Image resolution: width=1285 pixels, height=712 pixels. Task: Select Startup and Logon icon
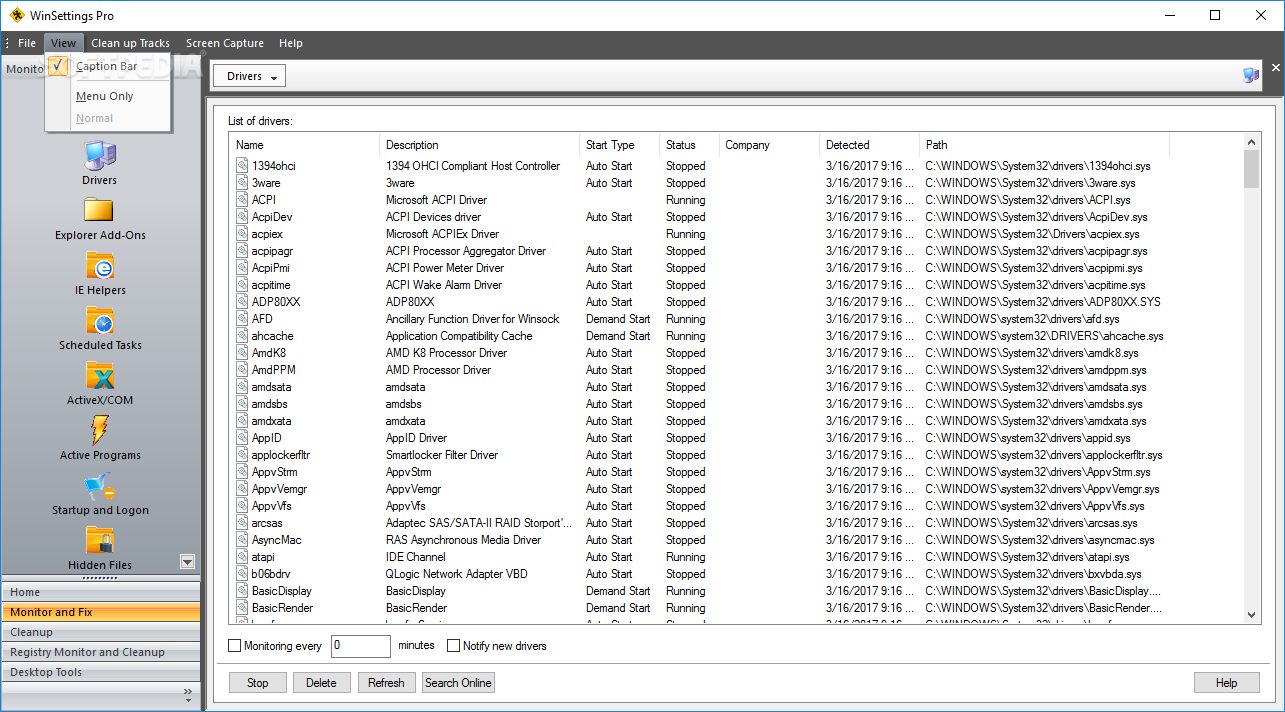pos(100,486)
